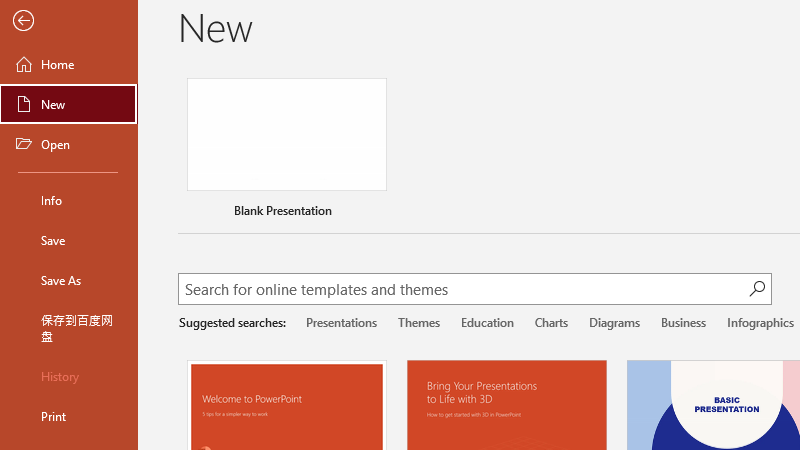This screenshot has width=800, height=450.
Task: Select 保存到百度网盘 option
Action: click(x=69, y=329)
